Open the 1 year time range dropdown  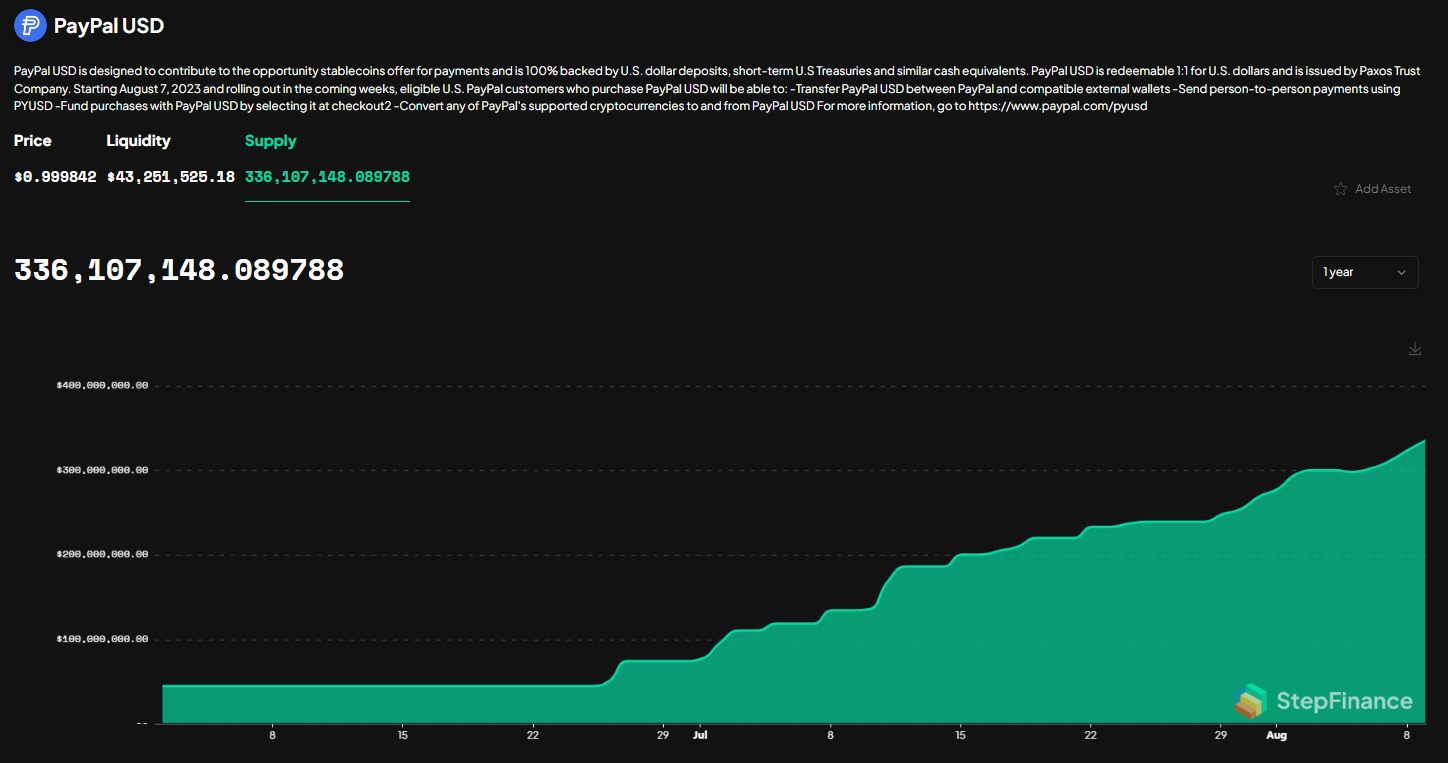click(1365, 271)
